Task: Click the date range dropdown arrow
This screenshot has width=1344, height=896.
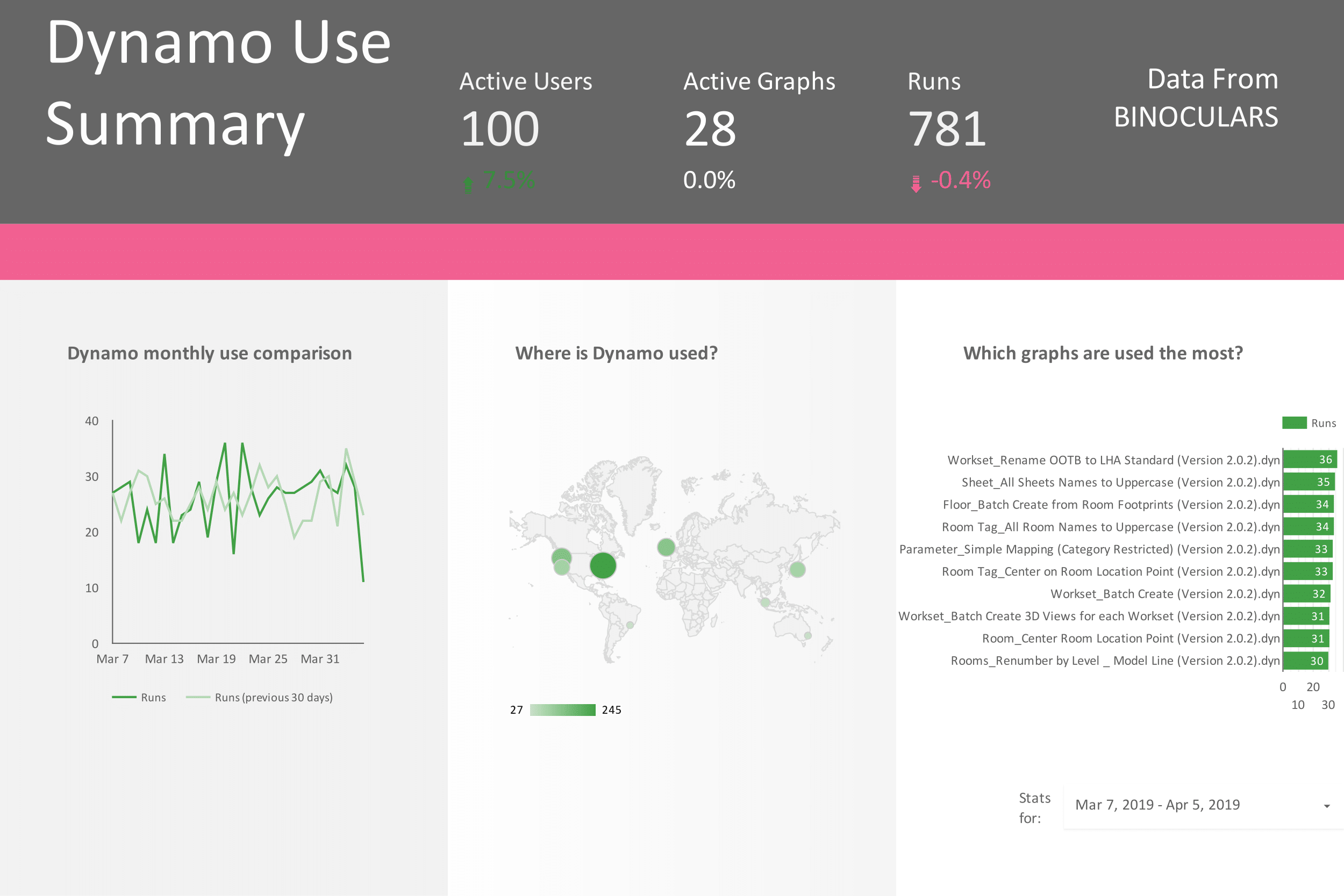Action: pyautogui.click(x=1326, y=806)
